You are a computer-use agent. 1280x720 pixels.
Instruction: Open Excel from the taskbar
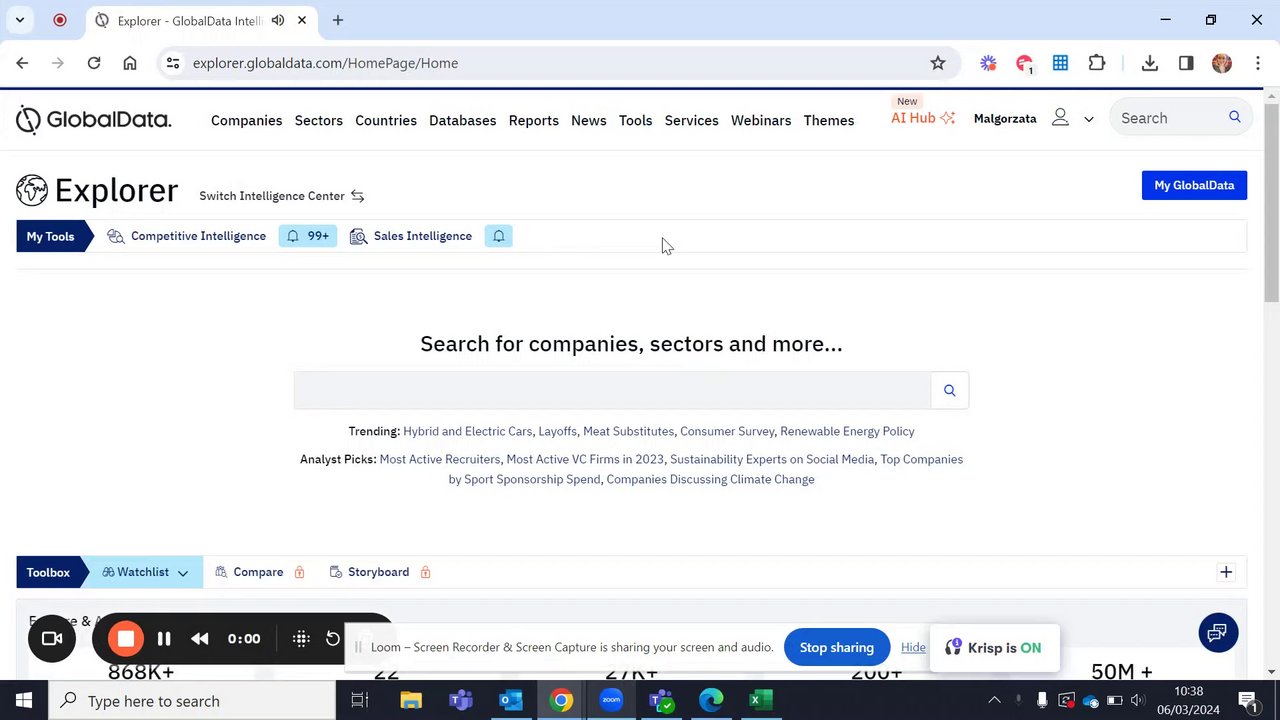[x=760, y=700]
